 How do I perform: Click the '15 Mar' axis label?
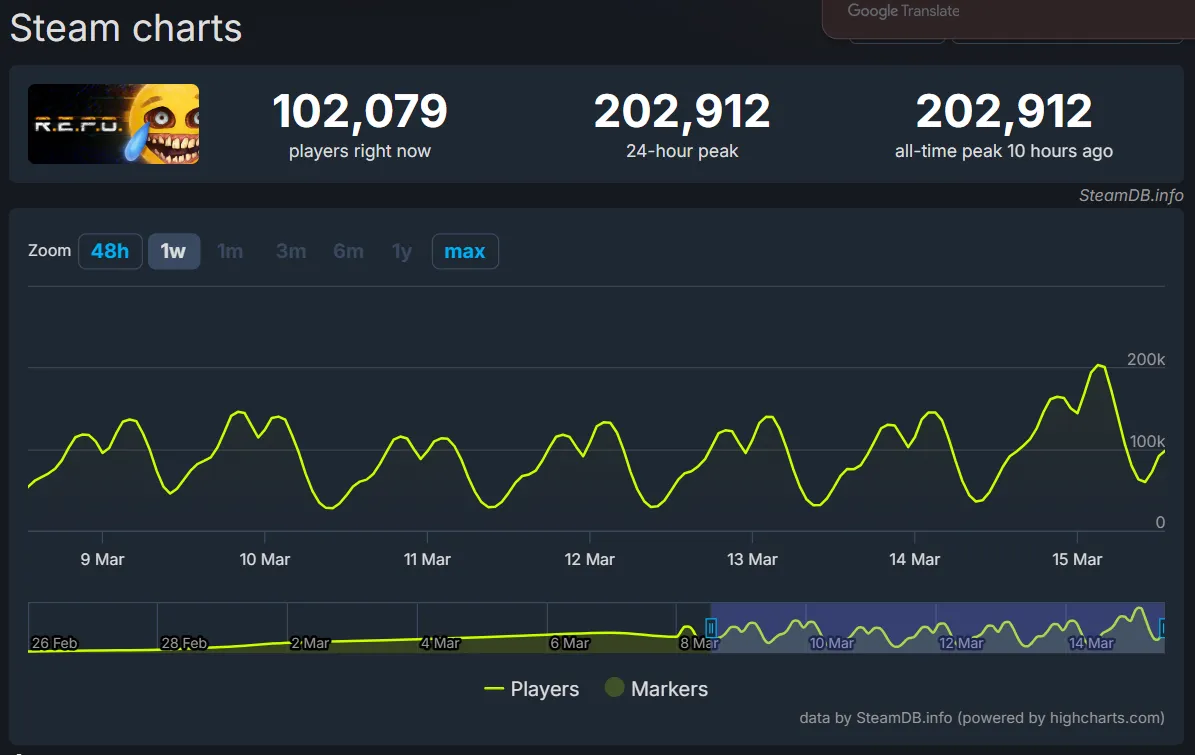1077,559
